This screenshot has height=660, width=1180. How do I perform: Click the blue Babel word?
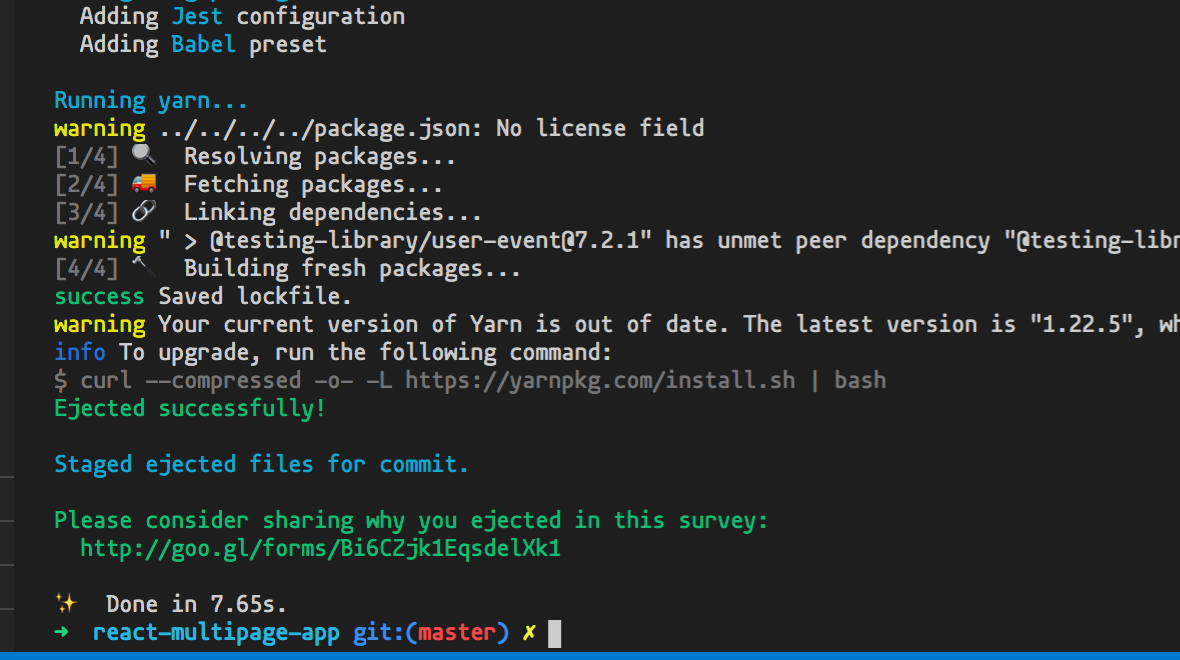click(x=203, y=45)
